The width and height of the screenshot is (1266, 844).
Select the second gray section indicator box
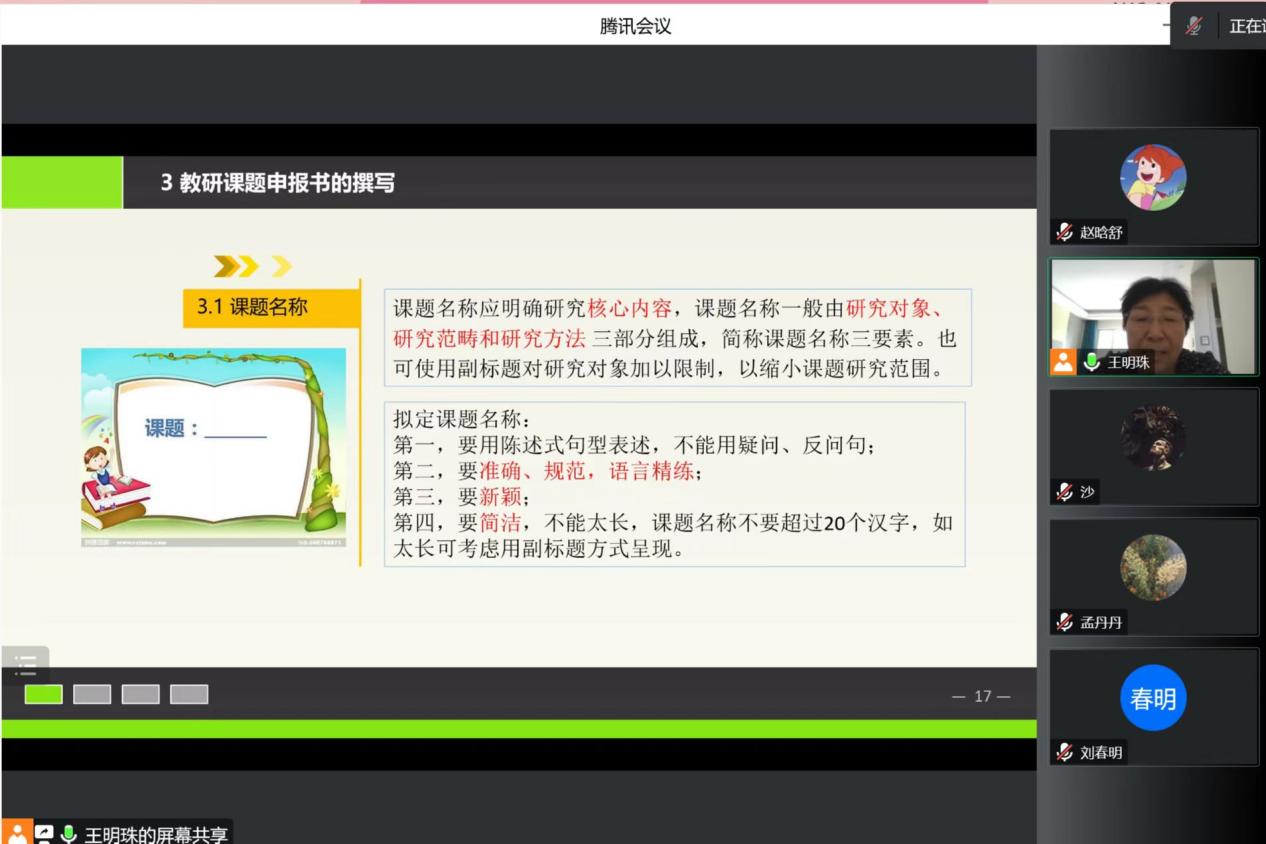click(x=92, y=694)
